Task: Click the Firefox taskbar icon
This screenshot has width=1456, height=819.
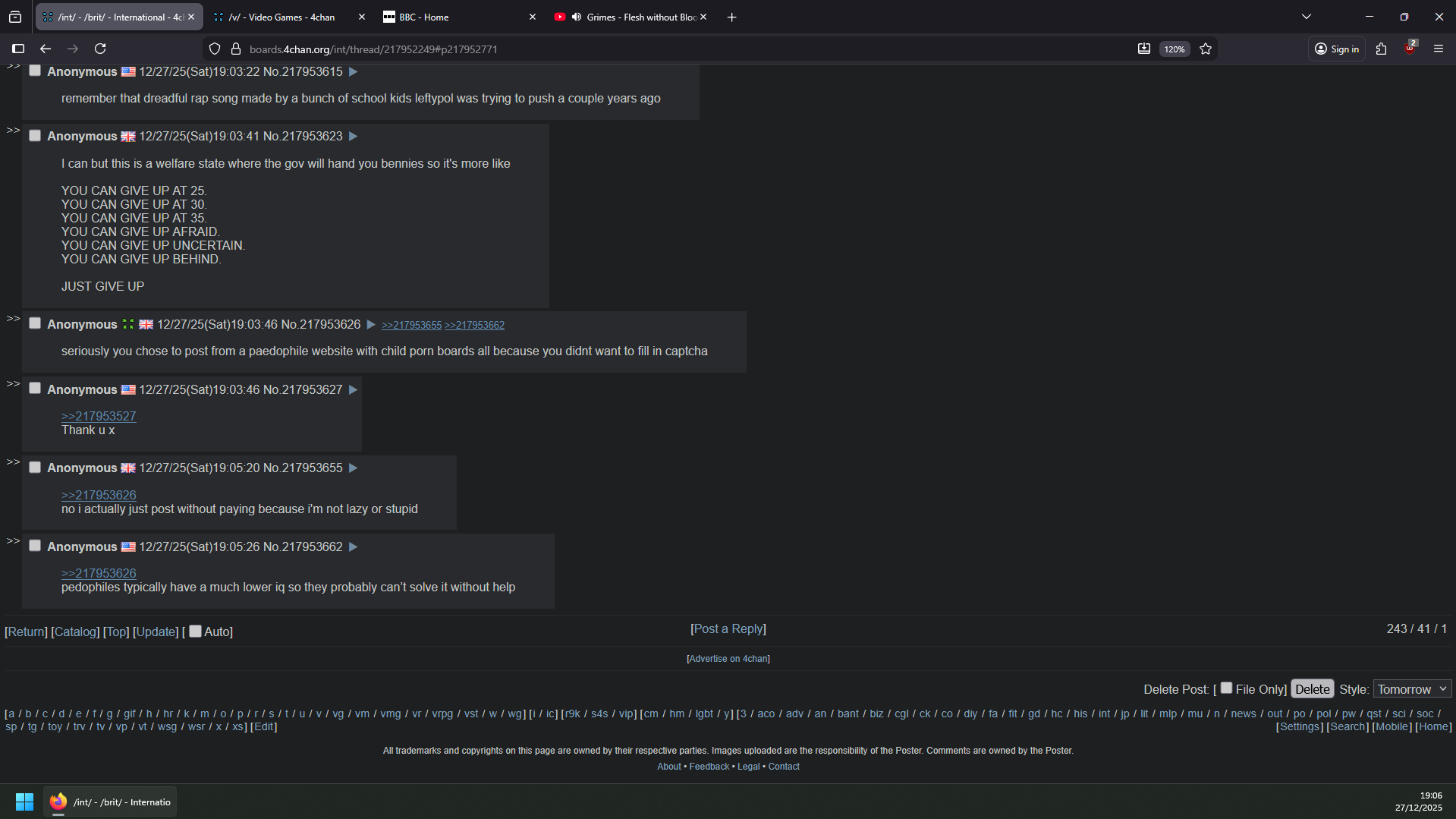Action: point(58,802)
